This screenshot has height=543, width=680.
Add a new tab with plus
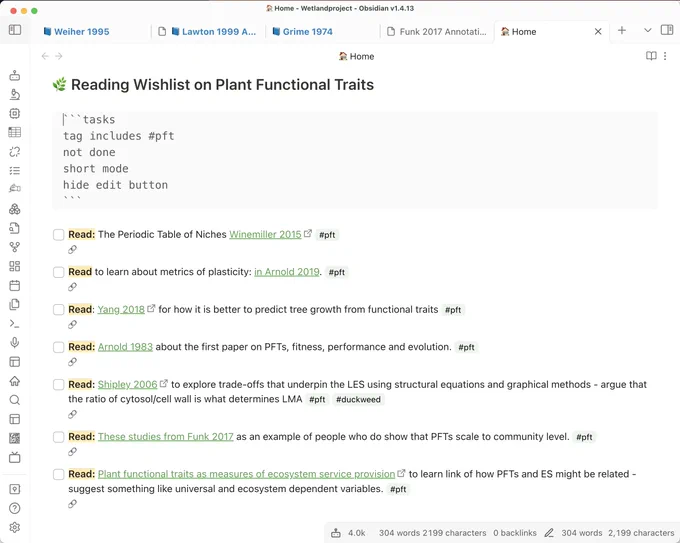621,30
